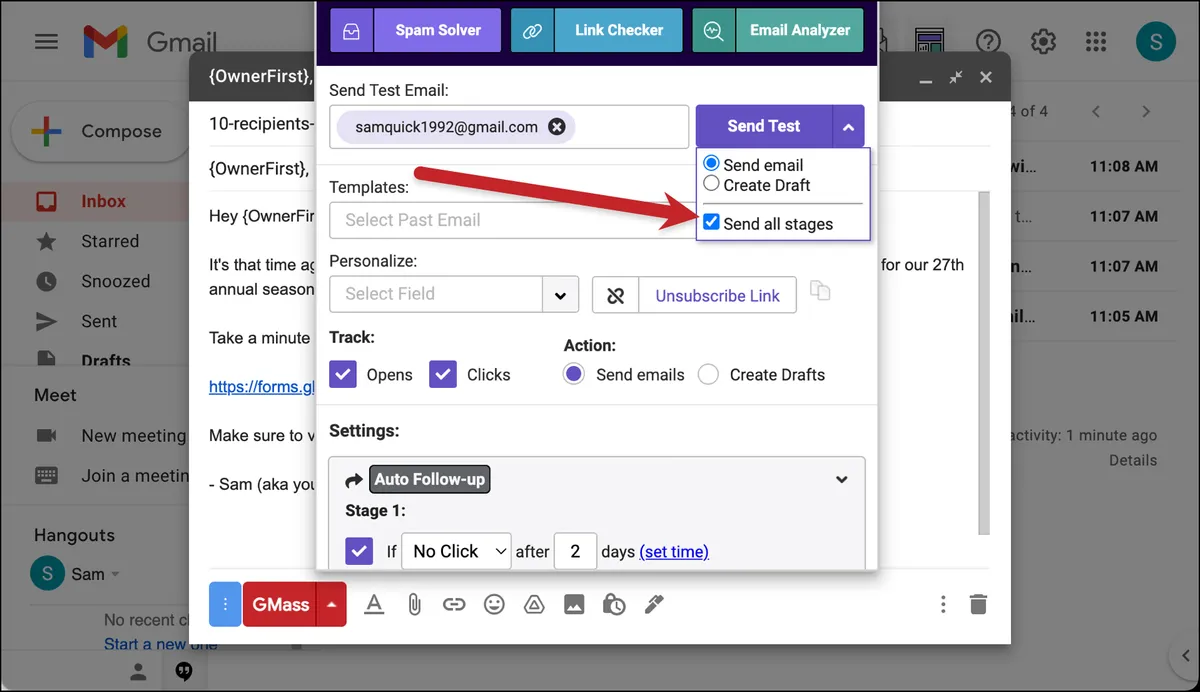Image resolution: width=1200 pixels, height=692 pixels.
Task: Open the insert emoji icon
Action: click(494, 604)
